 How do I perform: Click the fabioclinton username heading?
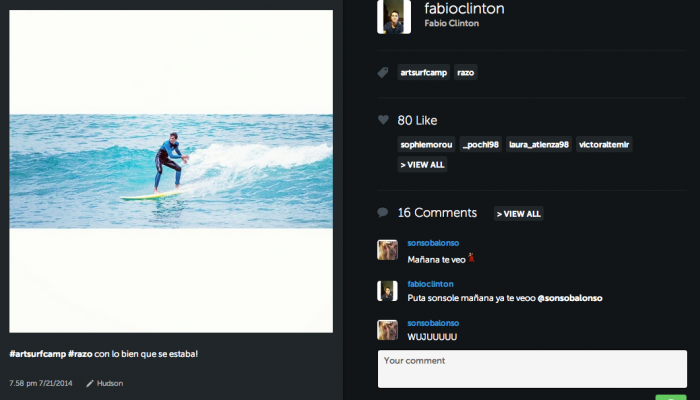pos(464,9)
